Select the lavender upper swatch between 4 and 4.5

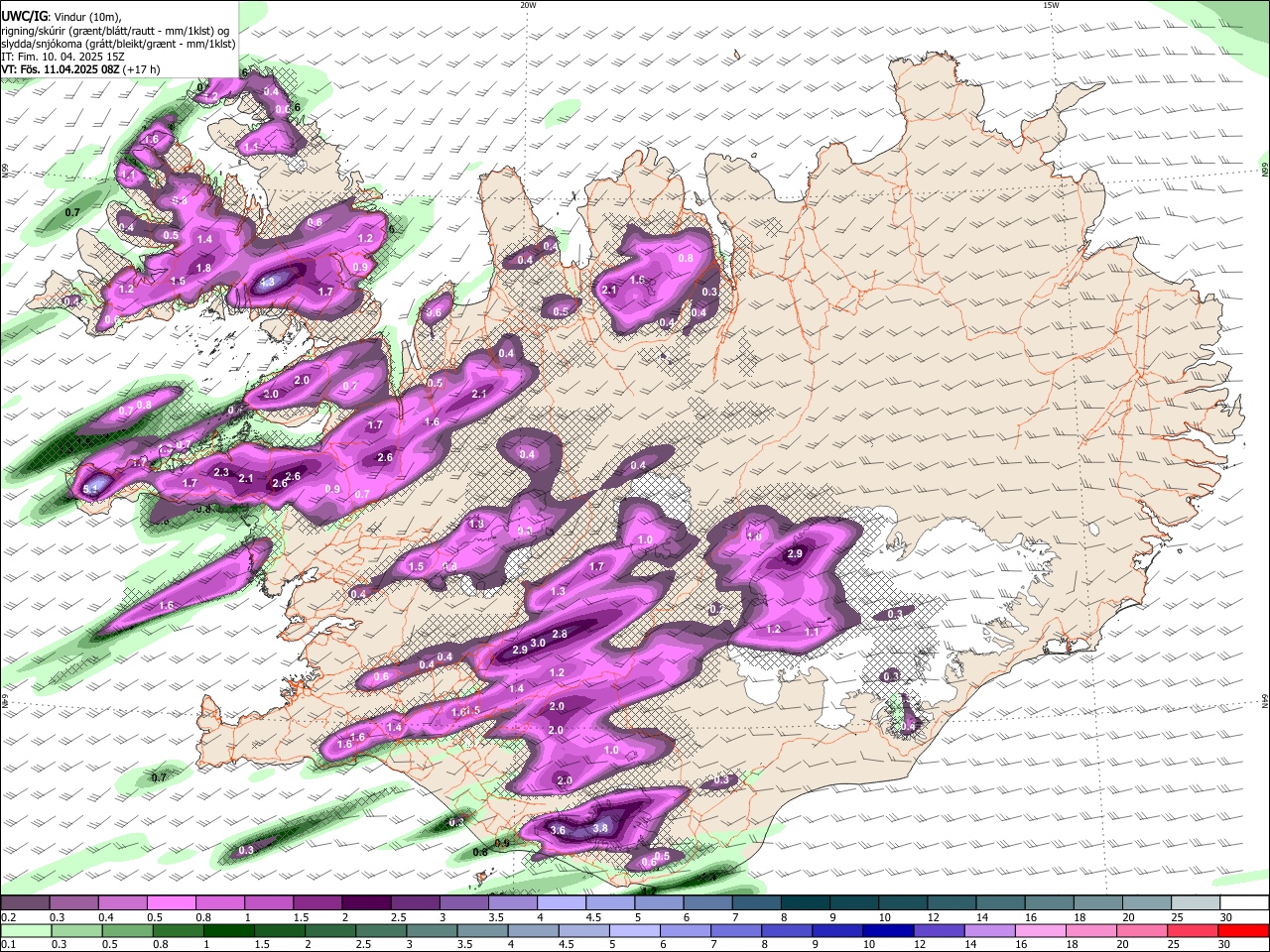(560, 903)
